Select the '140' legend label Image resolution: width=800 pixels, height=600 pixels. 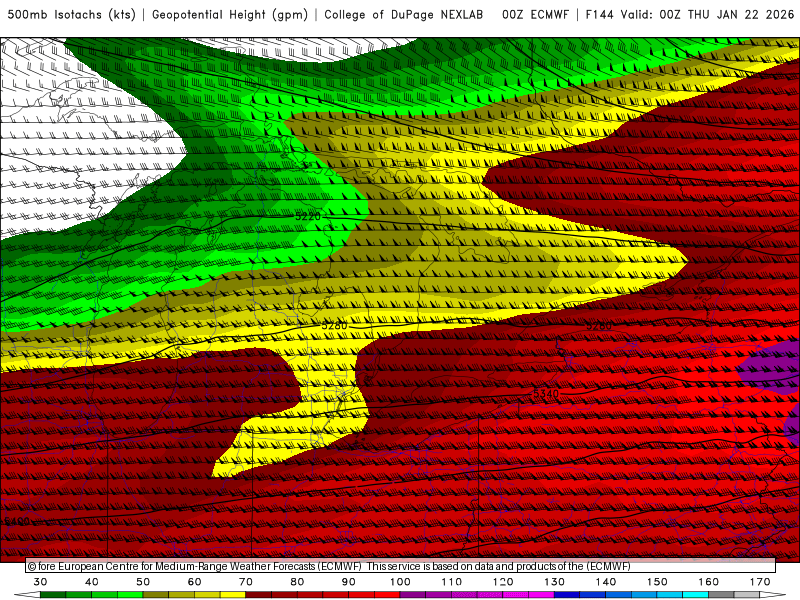click(x=606, y=582)
